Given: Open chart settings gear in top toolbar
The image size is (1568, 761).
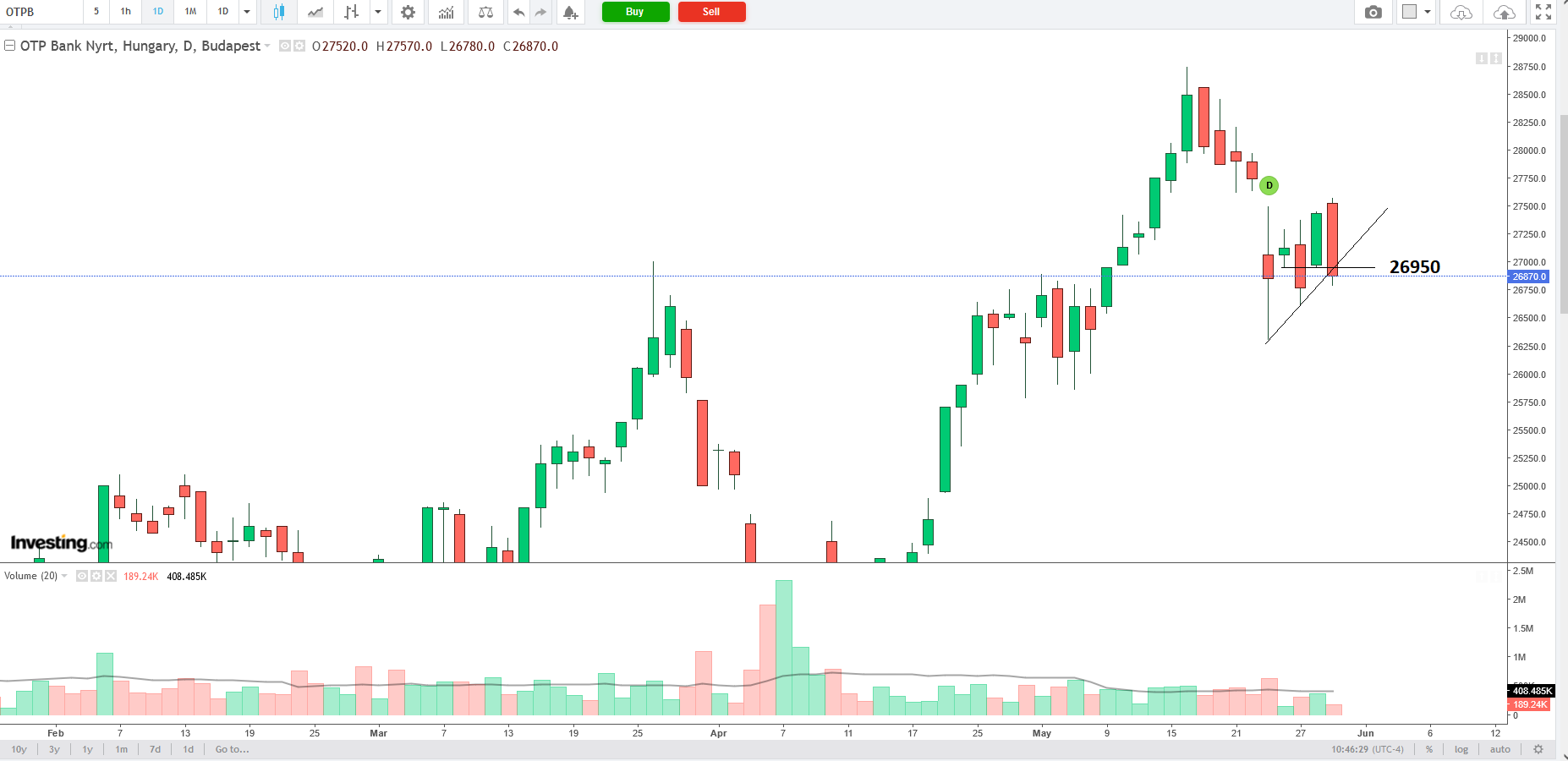Looking at the screenshot, I should tap(408, 12).
